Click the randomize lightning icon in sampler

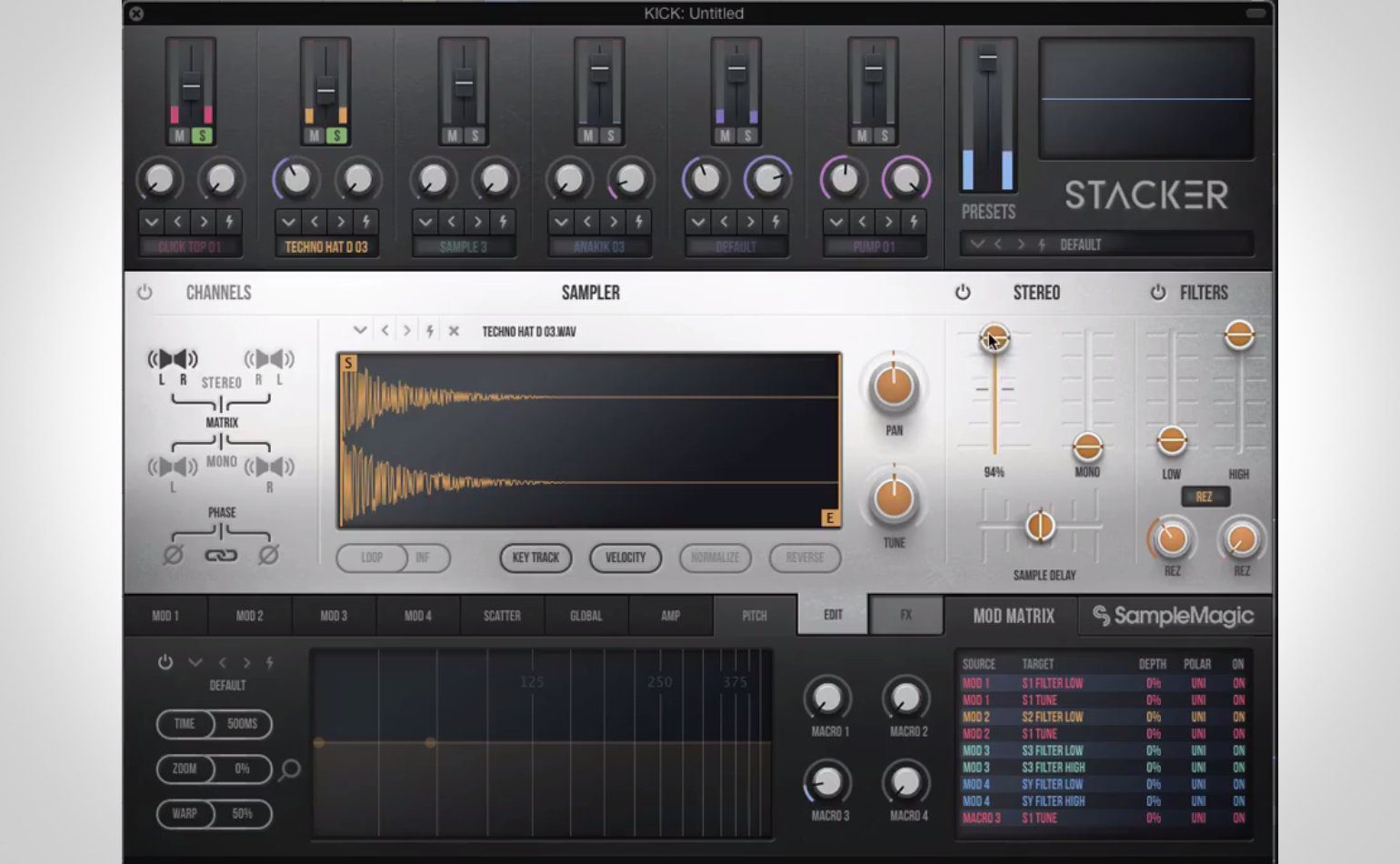tap(430, 331)
